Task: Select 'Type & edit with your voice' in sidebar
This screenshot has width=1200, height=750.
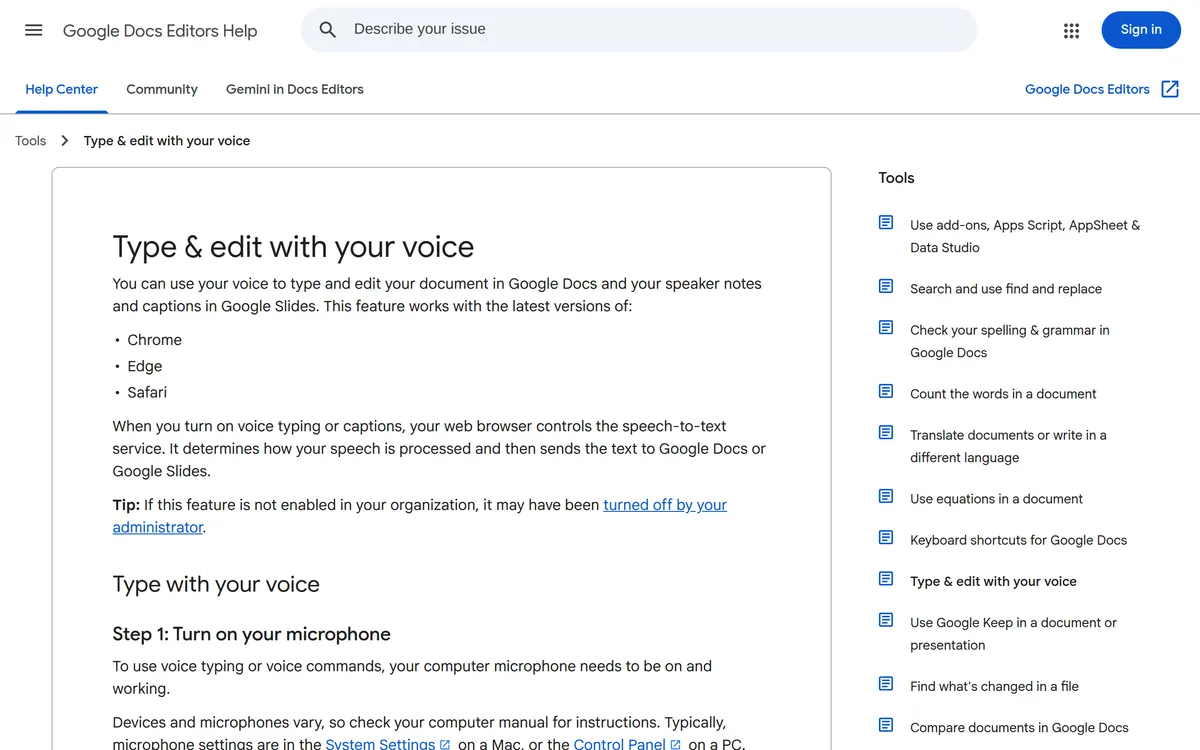Action: pos(993,581)
